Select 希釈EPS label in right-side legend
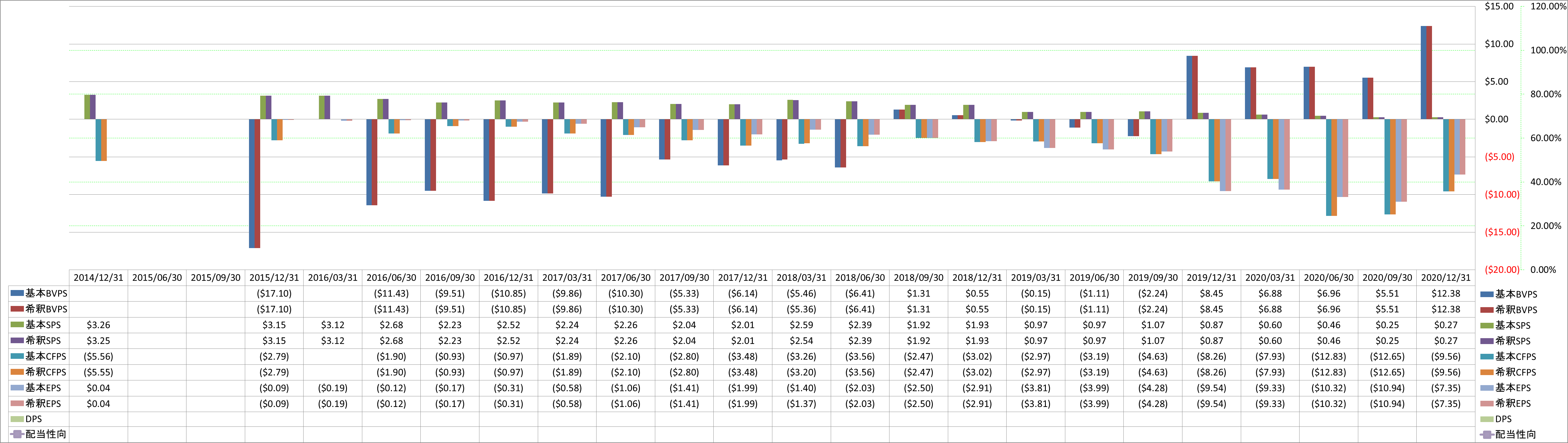Screen dimensions: 1568x443 [x=1513, y=403]
